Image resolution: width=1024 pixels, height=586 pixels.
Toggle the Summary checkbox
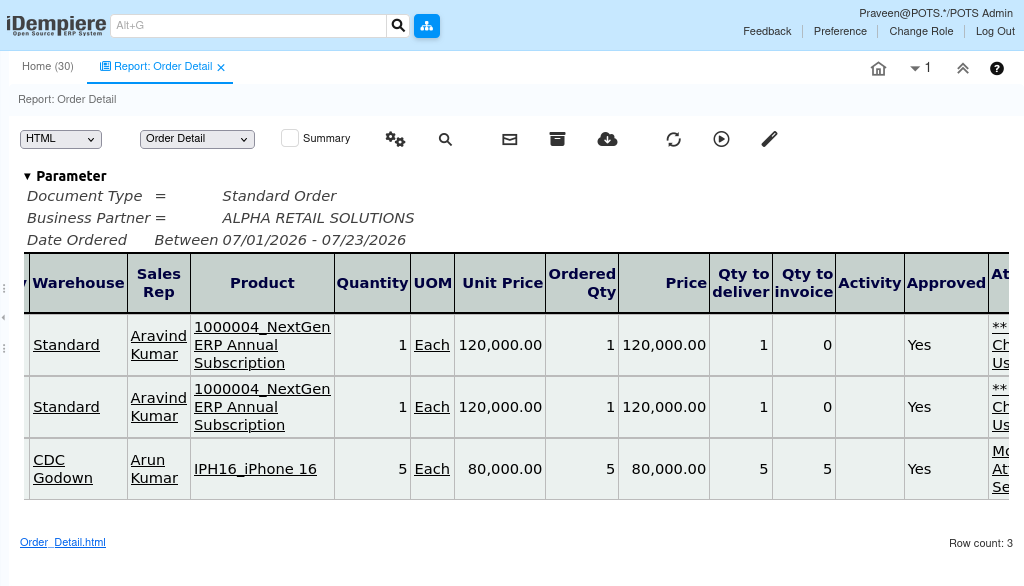click(x=290, y=138)
